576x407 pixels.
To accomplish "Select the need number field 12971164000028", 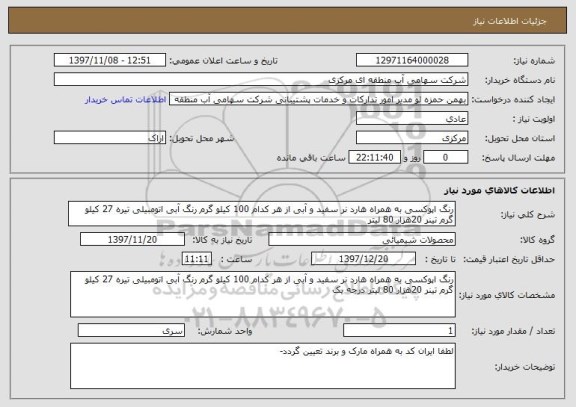I will pyautogui.click(x=412, y=60).
